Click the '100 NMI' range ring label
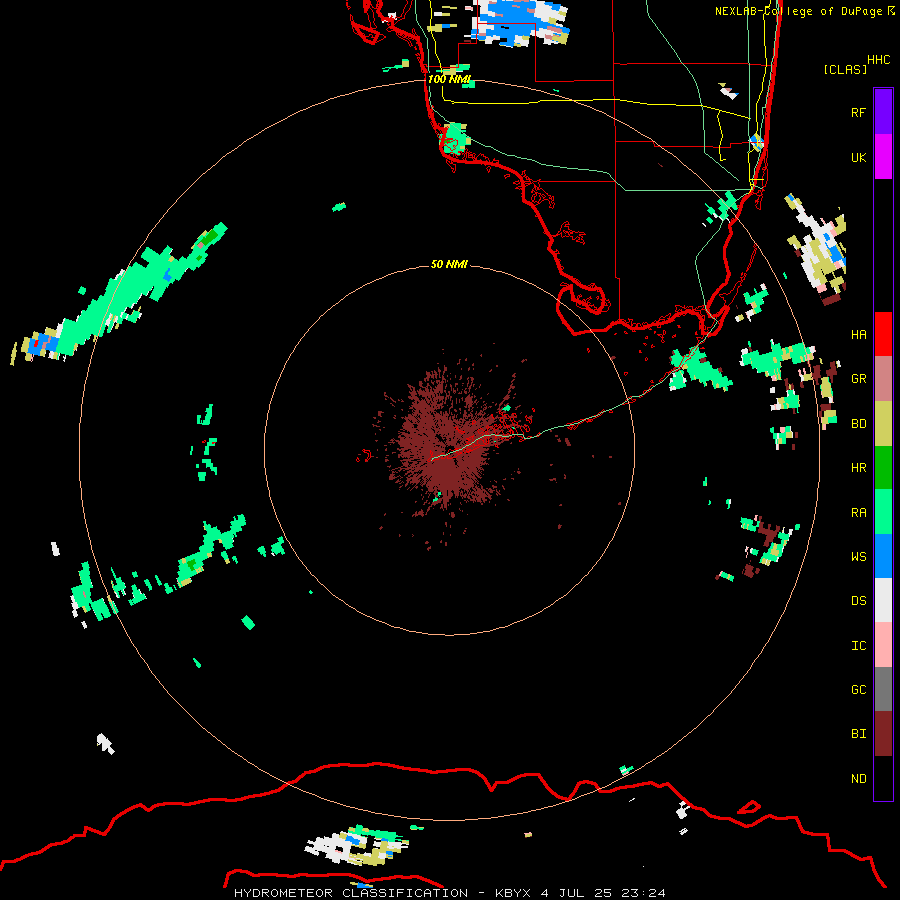This screenshot has height=900, width=900. click(x=449, y=79)
